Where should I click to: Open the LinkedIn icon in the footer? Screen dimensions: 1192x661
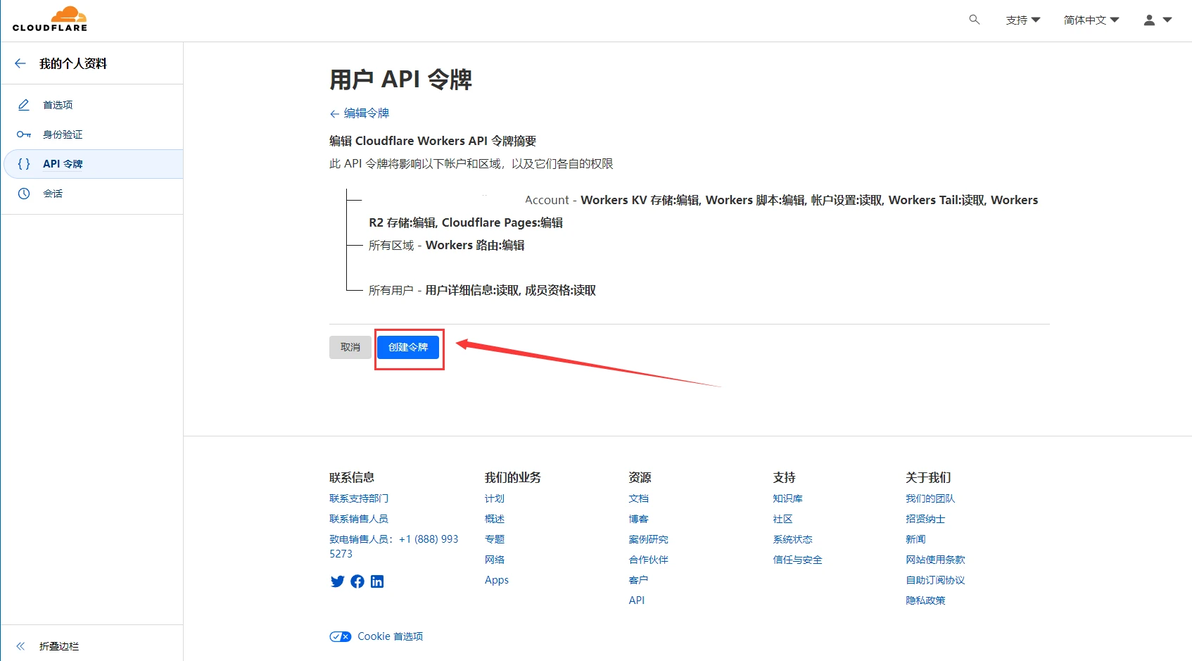coord(377,581)
